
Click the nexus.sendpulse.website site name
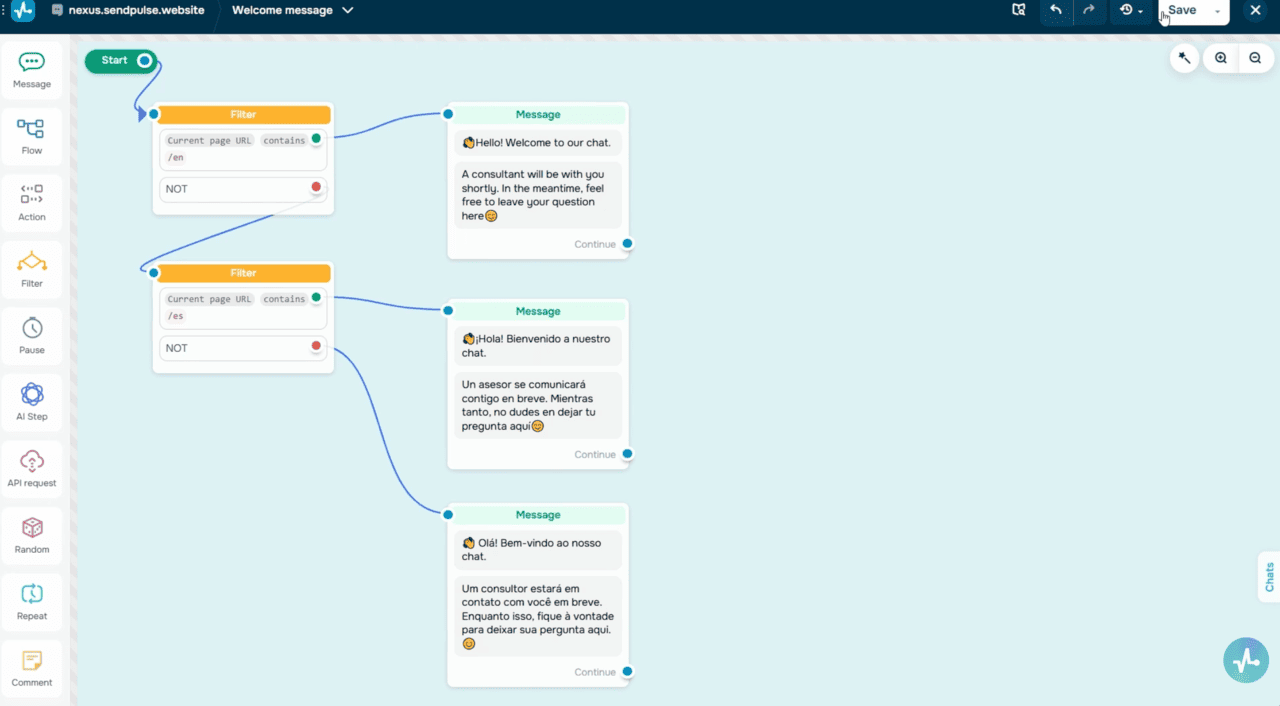[x=136, y=10]
